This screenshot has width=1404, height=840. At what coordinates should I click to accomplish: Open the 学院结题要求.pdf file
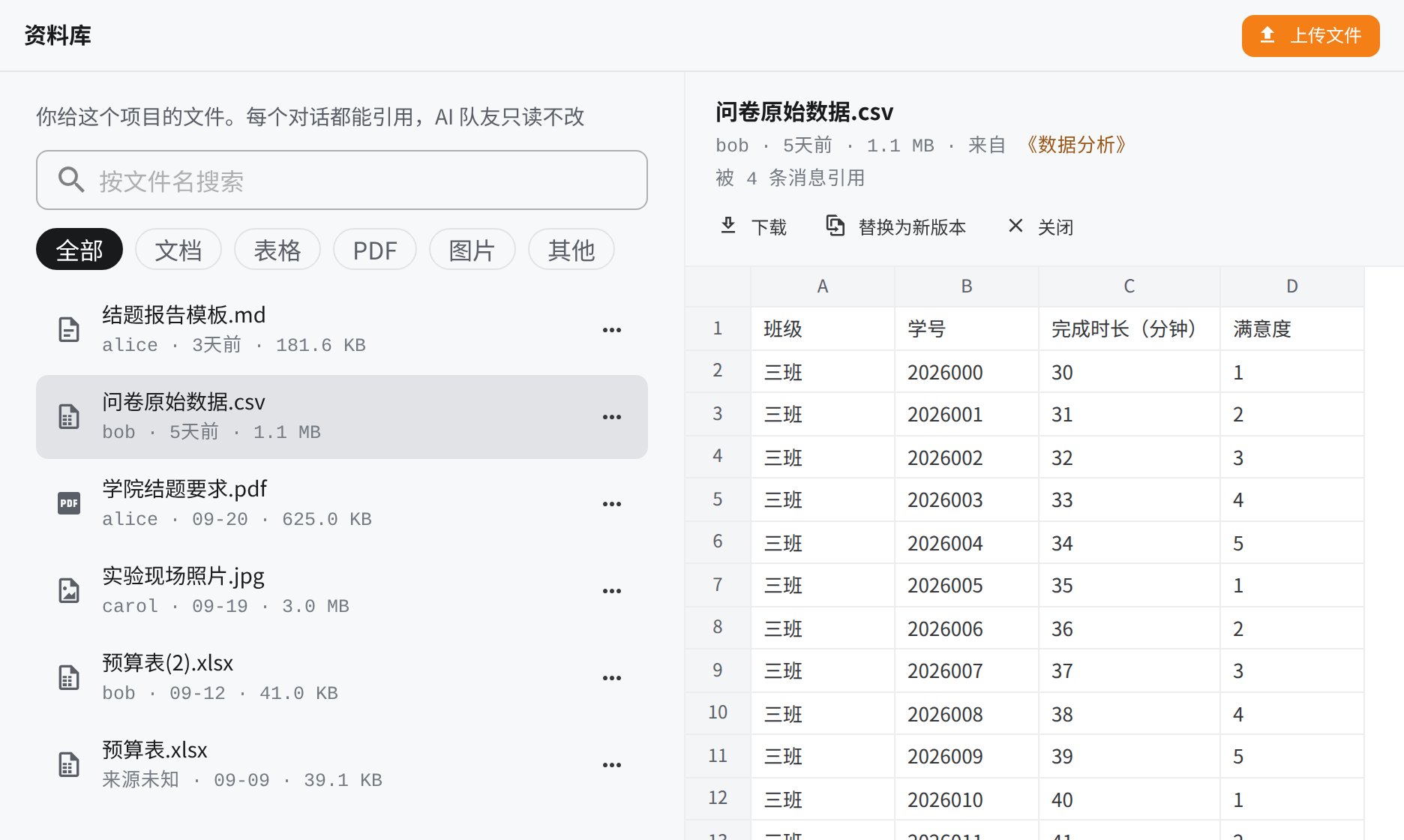[342, 504]
